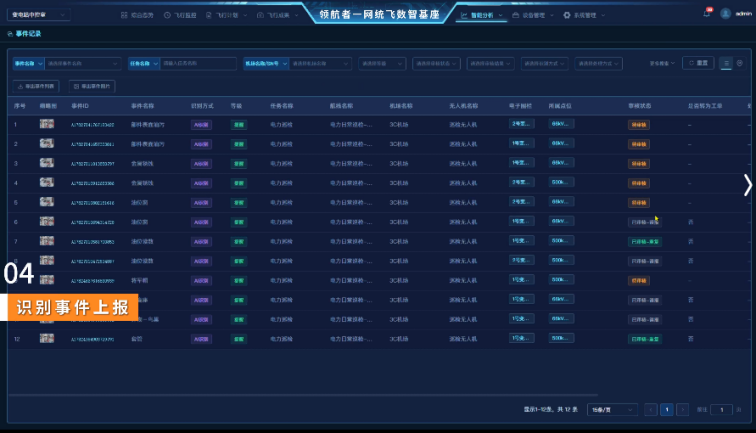Open the last filter dropdown before 更多搜索

598,64
